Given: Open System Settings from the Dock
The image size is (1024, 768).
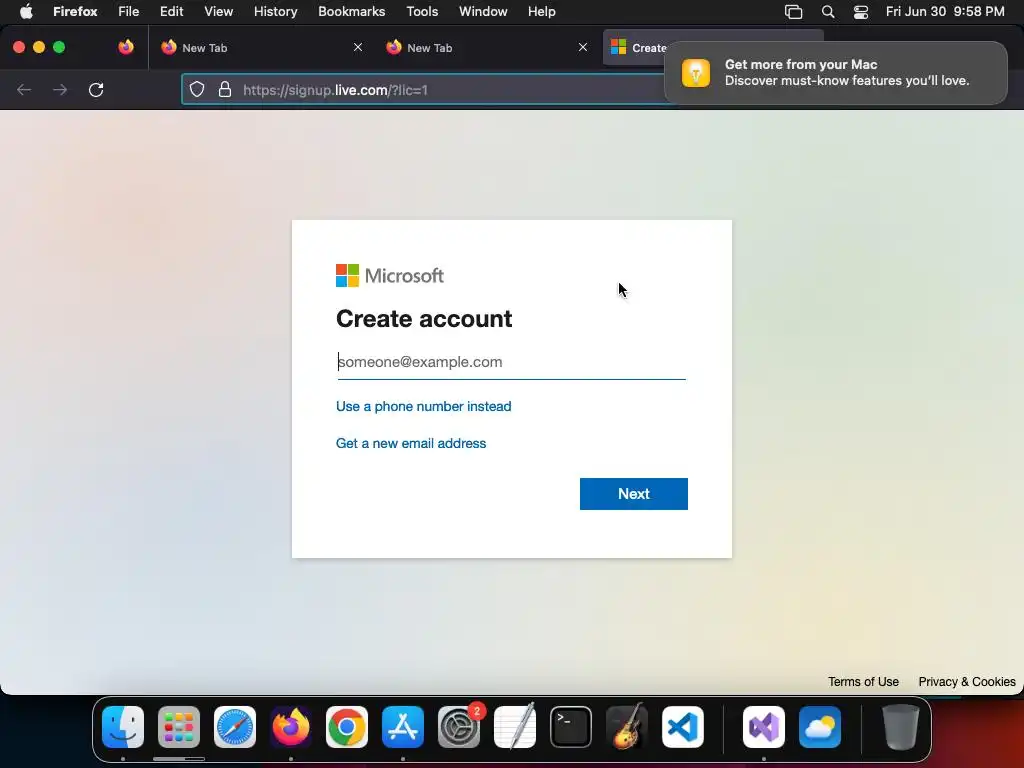Looking at the screenshot, I should click(459, 727).
